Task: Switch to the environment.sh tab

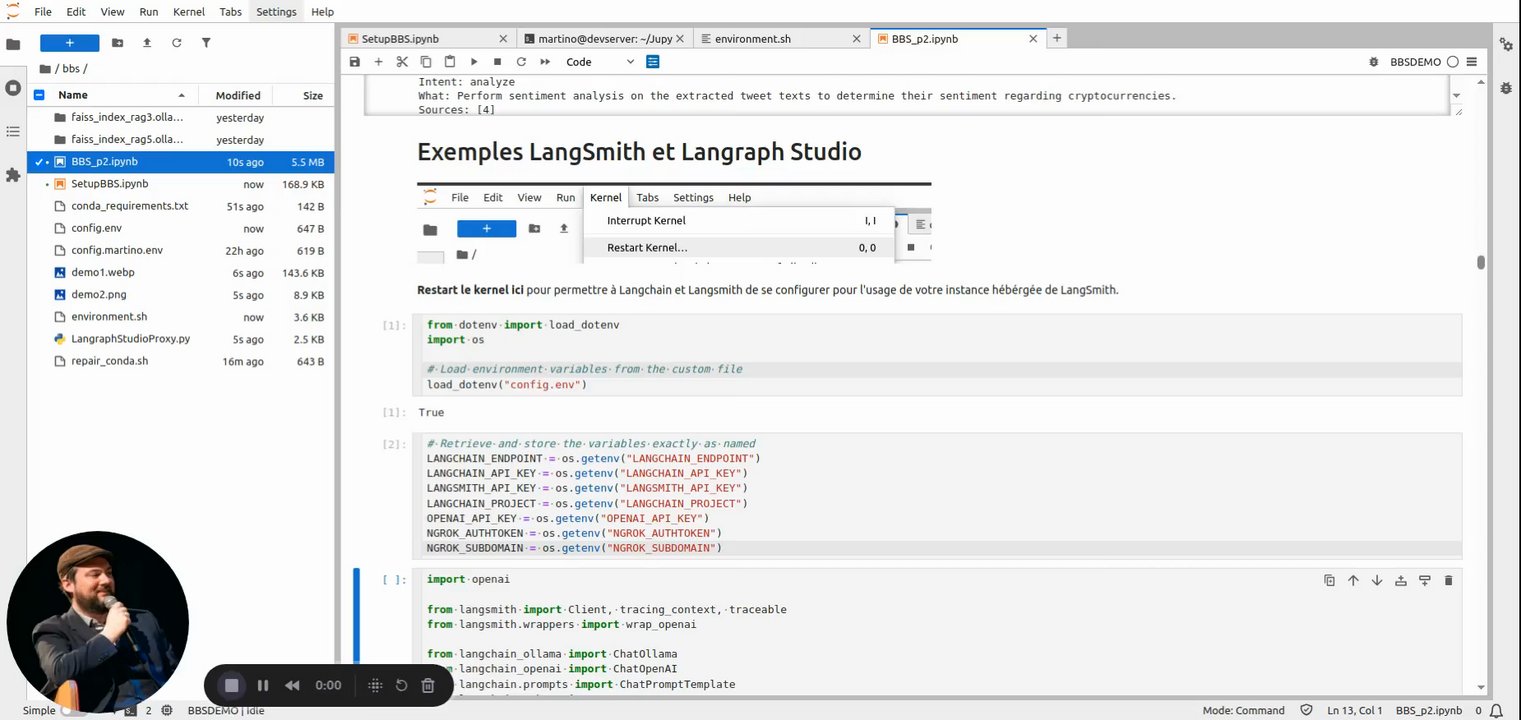Action: point(752,39)
